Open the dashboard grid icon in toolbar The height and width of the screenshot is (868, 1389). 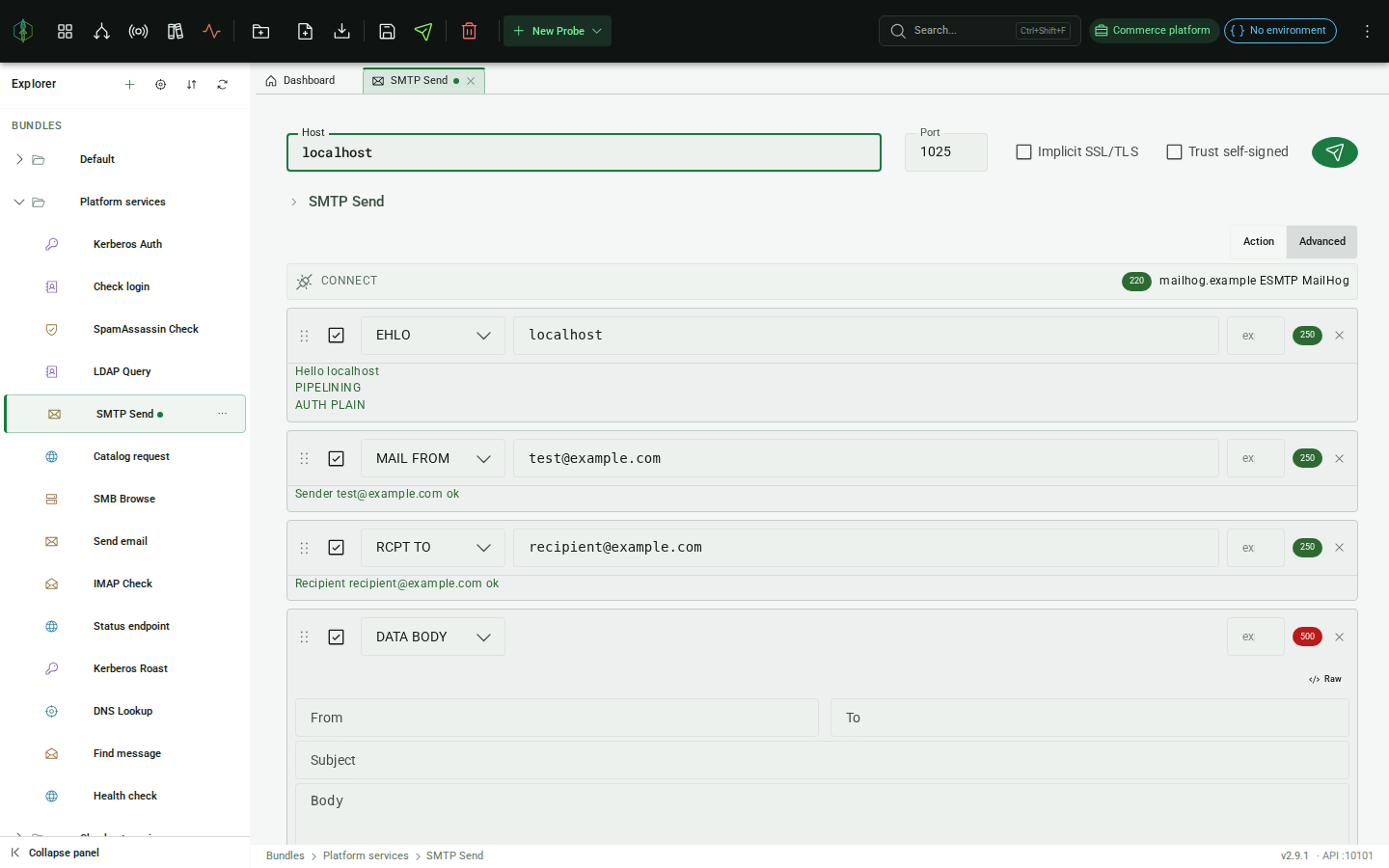[66, 31]
